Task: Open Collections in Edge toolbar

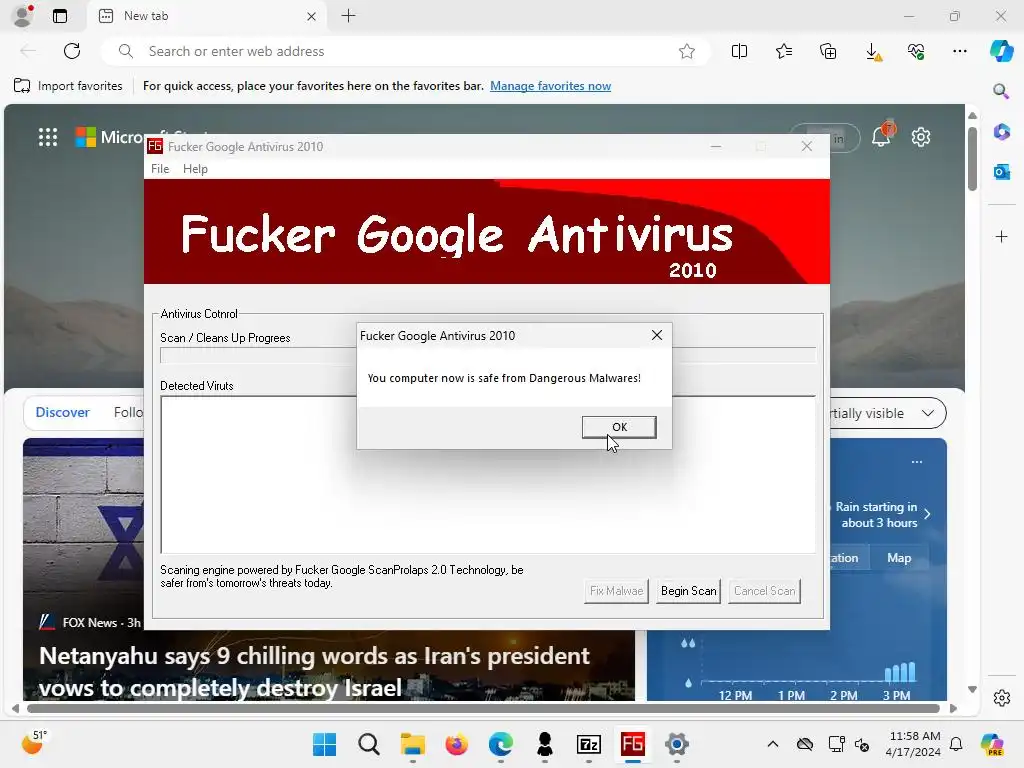Action: point(828,51)
